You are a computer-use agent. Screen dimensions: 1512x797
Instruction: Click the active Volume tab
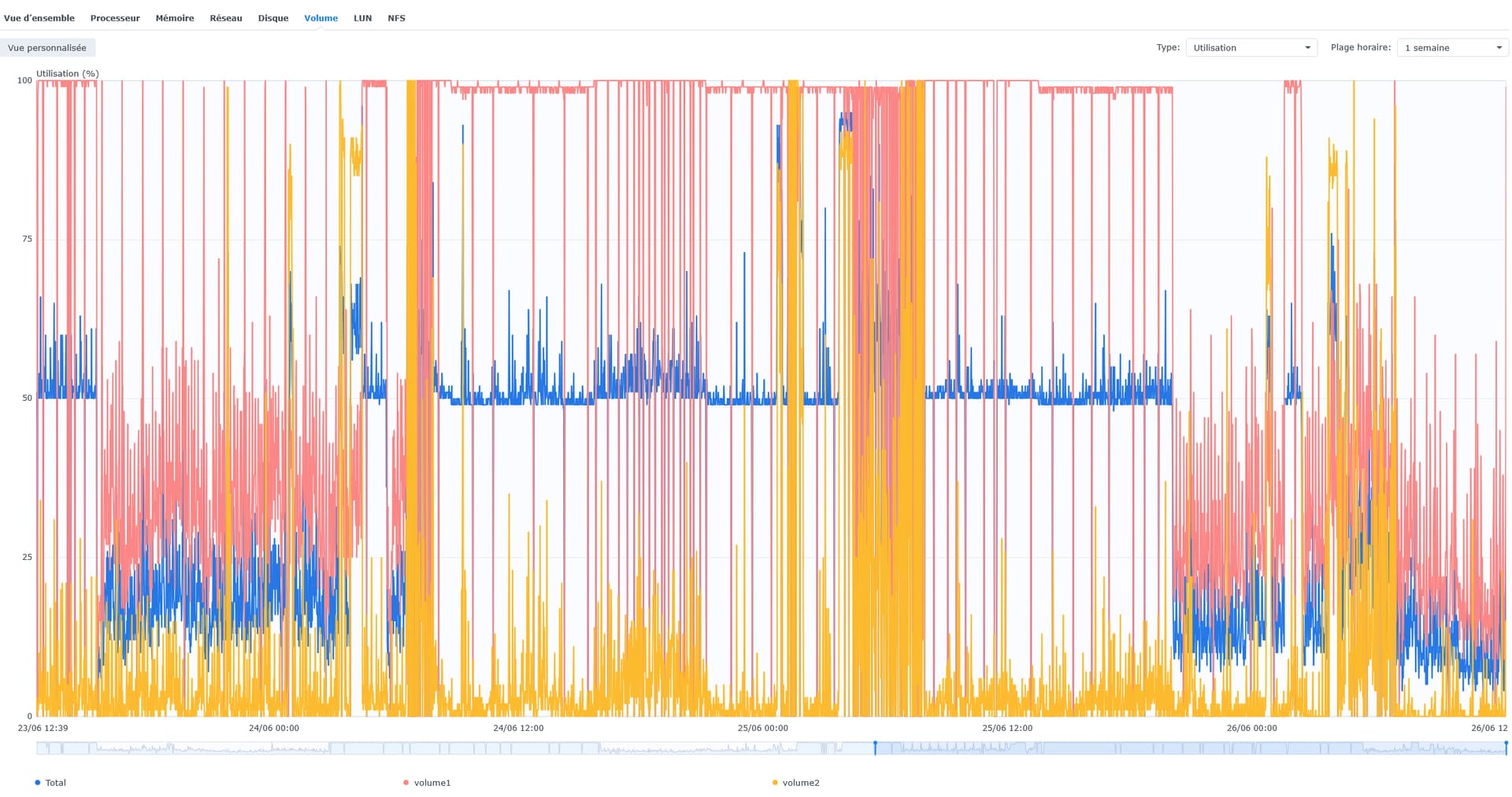(321, 18)
